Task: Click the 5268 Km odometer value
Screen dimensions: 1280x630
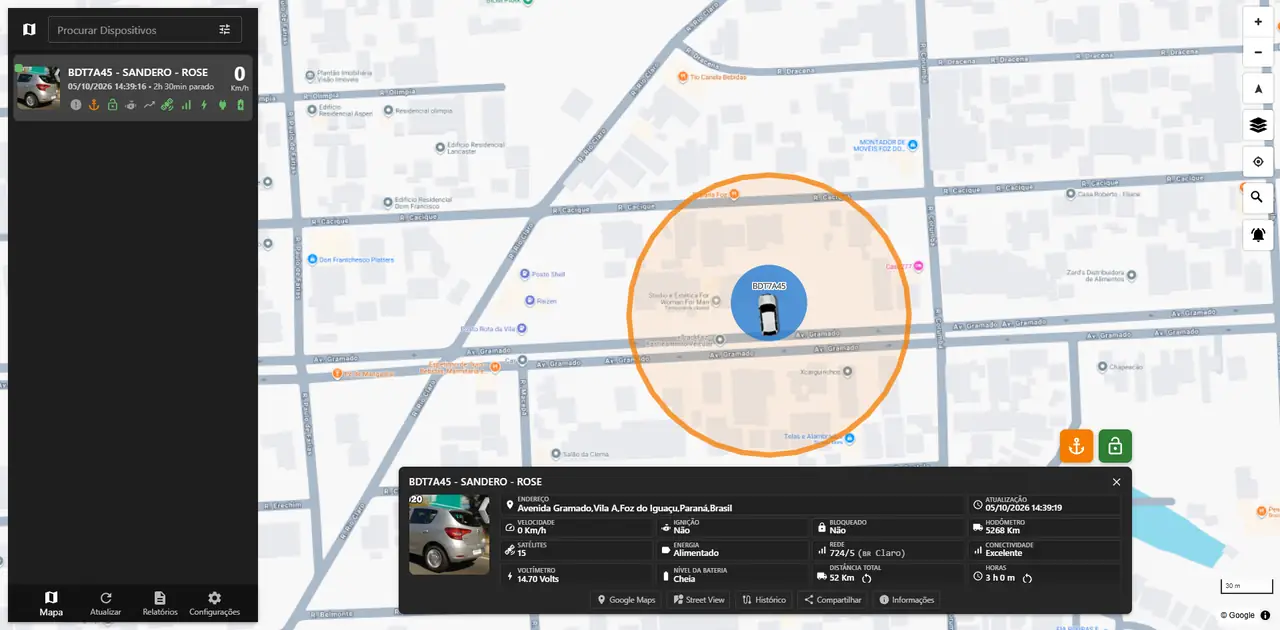Action: 1002,530
